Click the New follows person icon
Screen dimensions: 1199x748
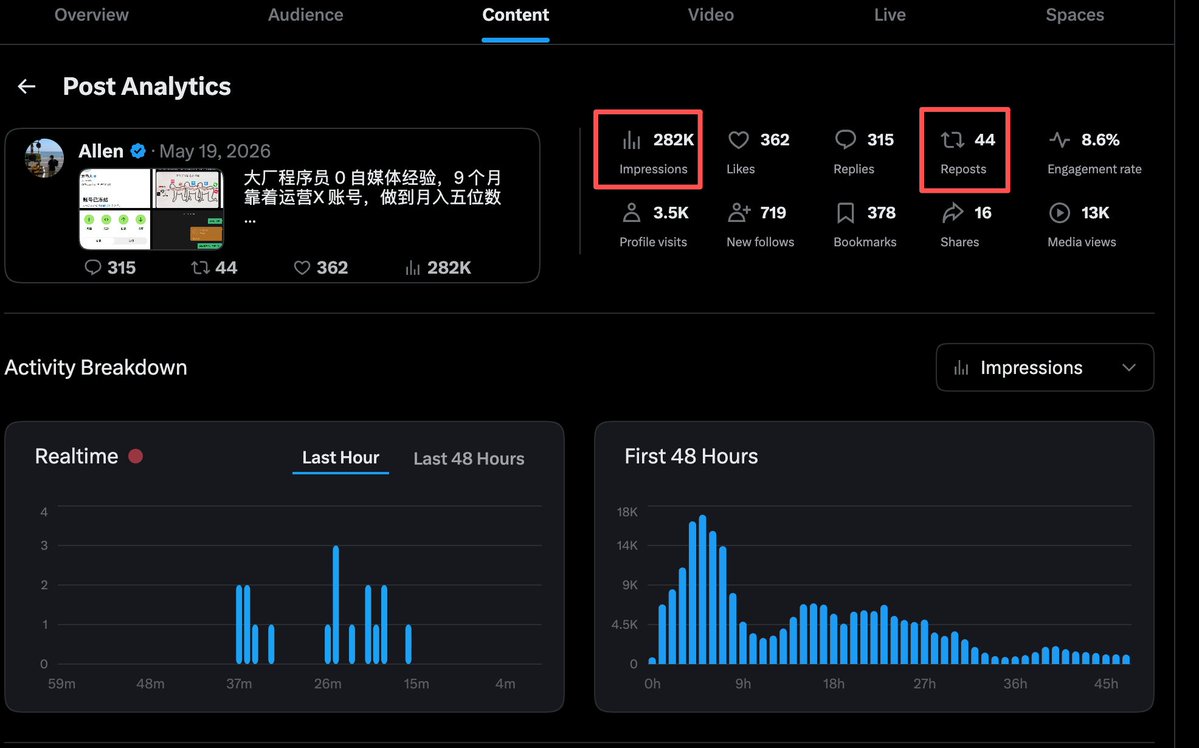click(x=739, y=213)
